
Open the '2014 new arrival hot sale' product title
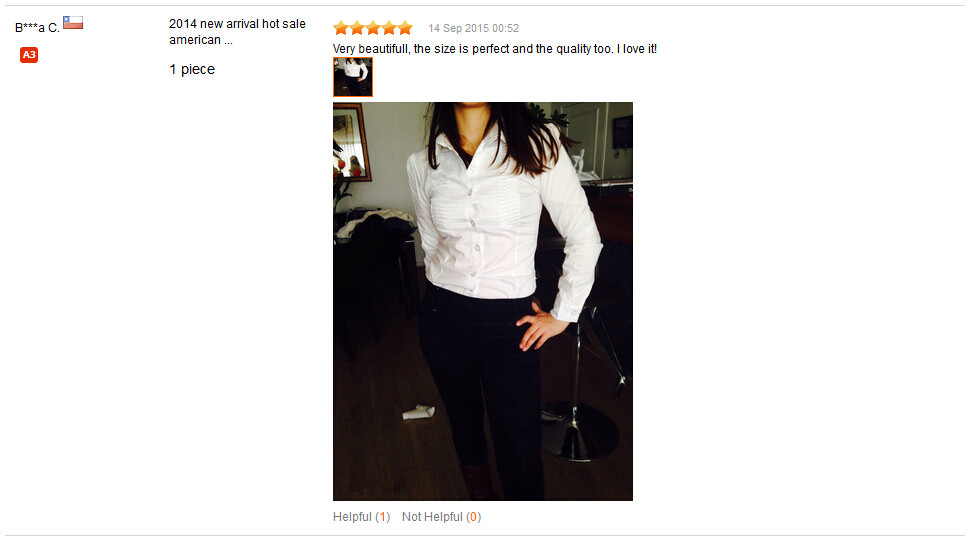(x=237, y=32)
